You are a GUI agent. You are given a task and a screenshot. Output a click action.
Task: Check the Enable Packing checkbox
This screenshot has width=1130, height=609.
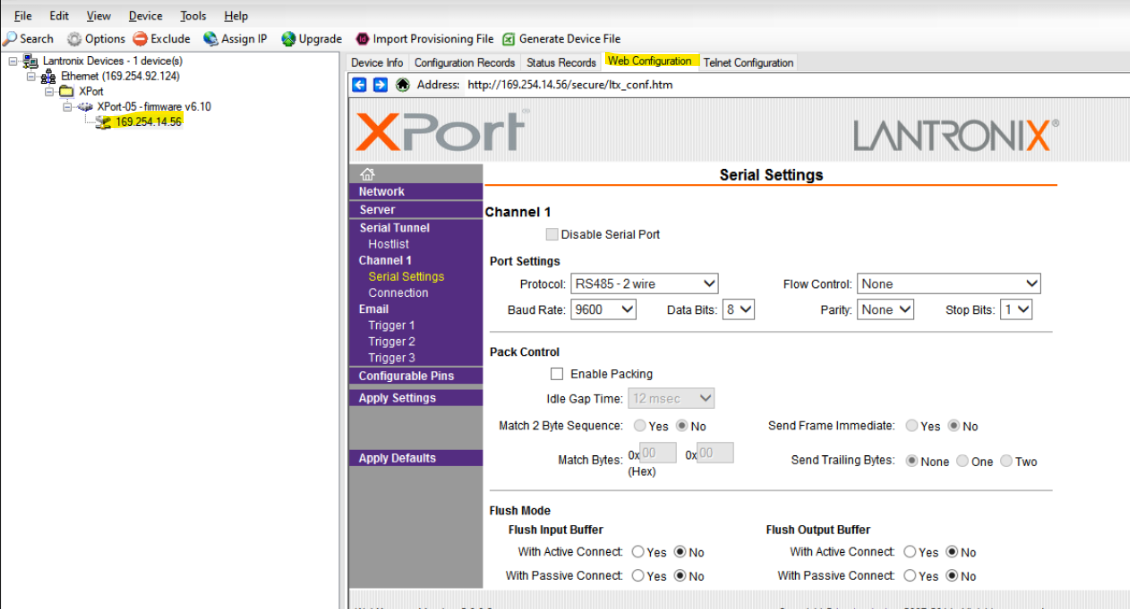(556, 373)
